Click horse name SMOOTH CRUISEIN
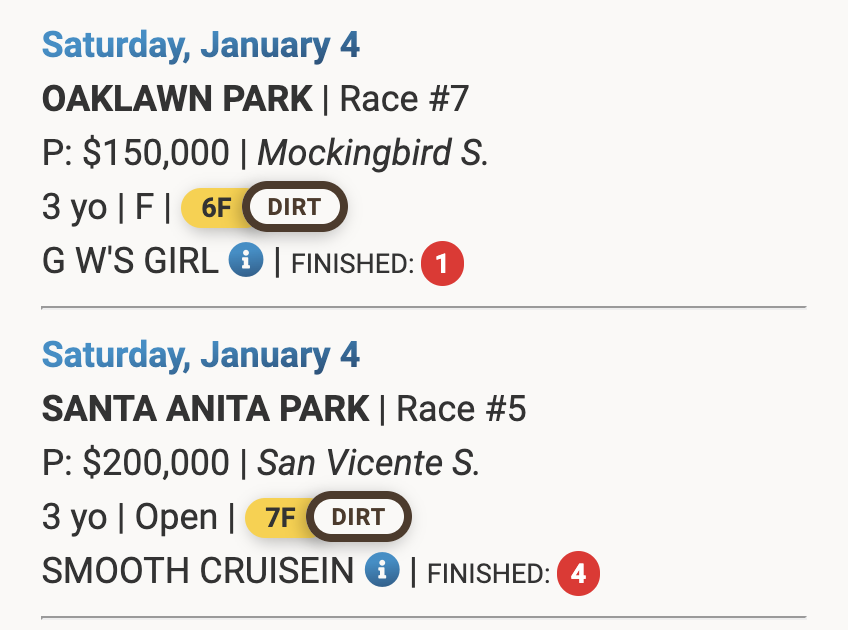The height and width of the screenshot is (630, 848). tap(198, 572)
